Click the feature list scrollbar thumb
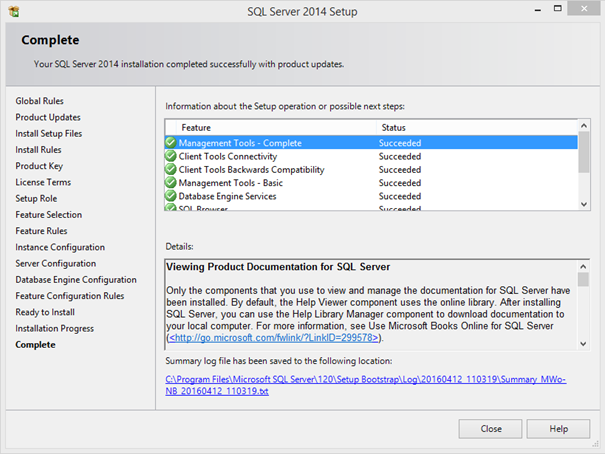Screen dimensions: 605x454 pyautogui.click(x=584, y=152)
